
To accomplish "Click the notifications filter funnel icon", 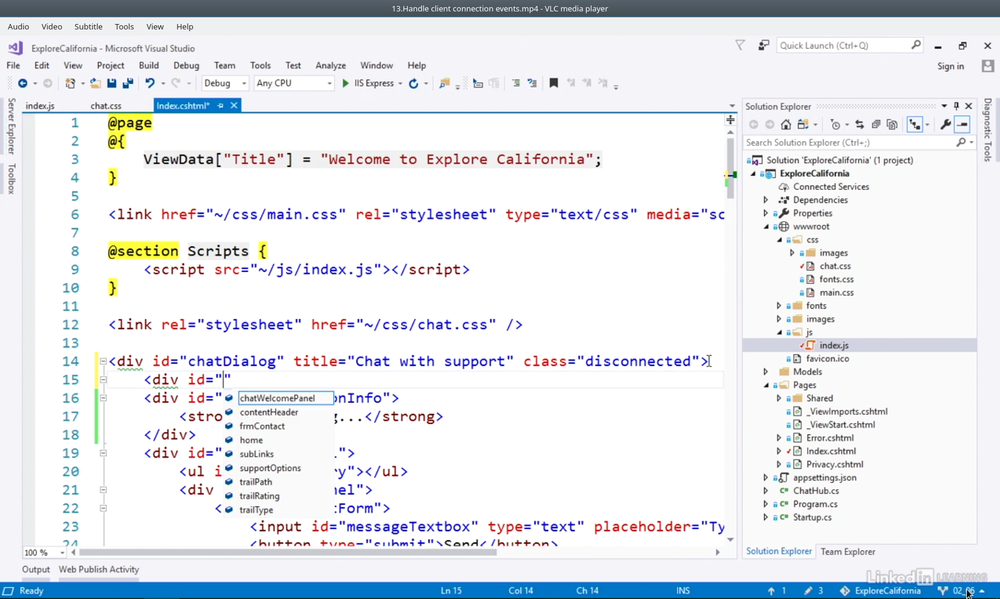I will coord(740,45).
